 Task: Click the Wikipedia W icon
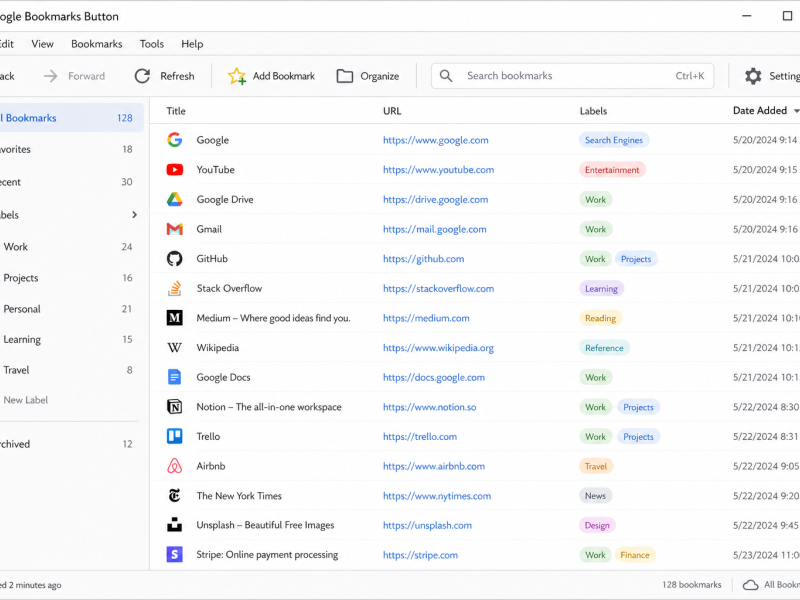coord(174,347)
